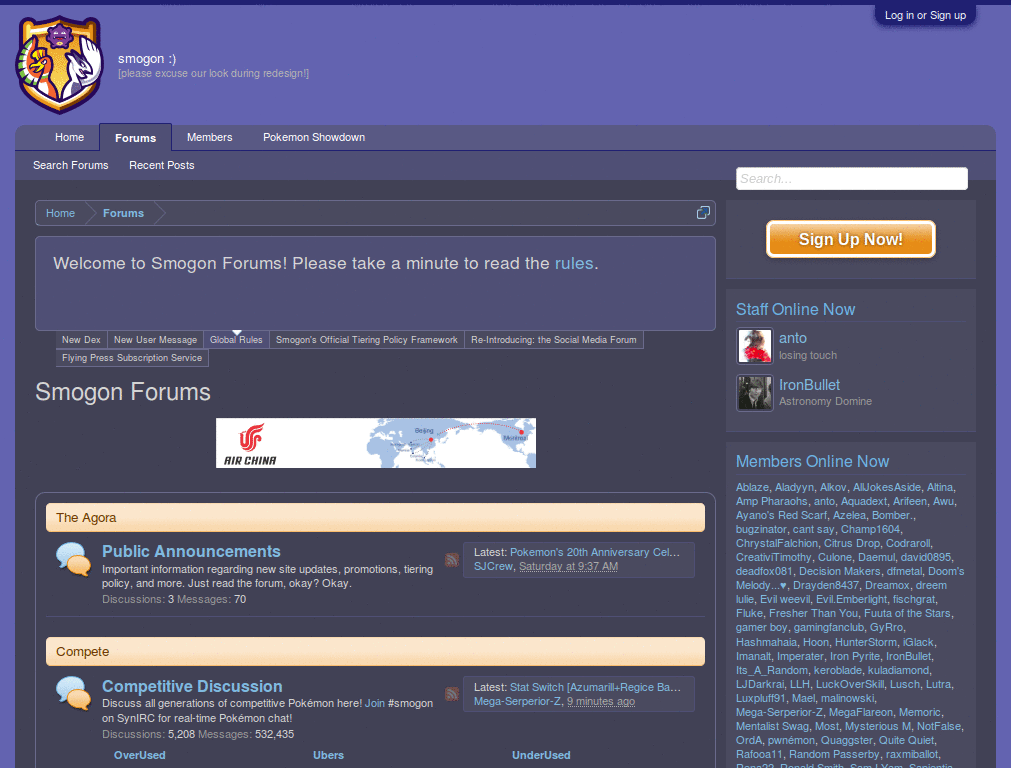This screenshot has height=768, width=1024.
Task: Open IronBullet's staff profile name
Action: [x=809, y=385]
